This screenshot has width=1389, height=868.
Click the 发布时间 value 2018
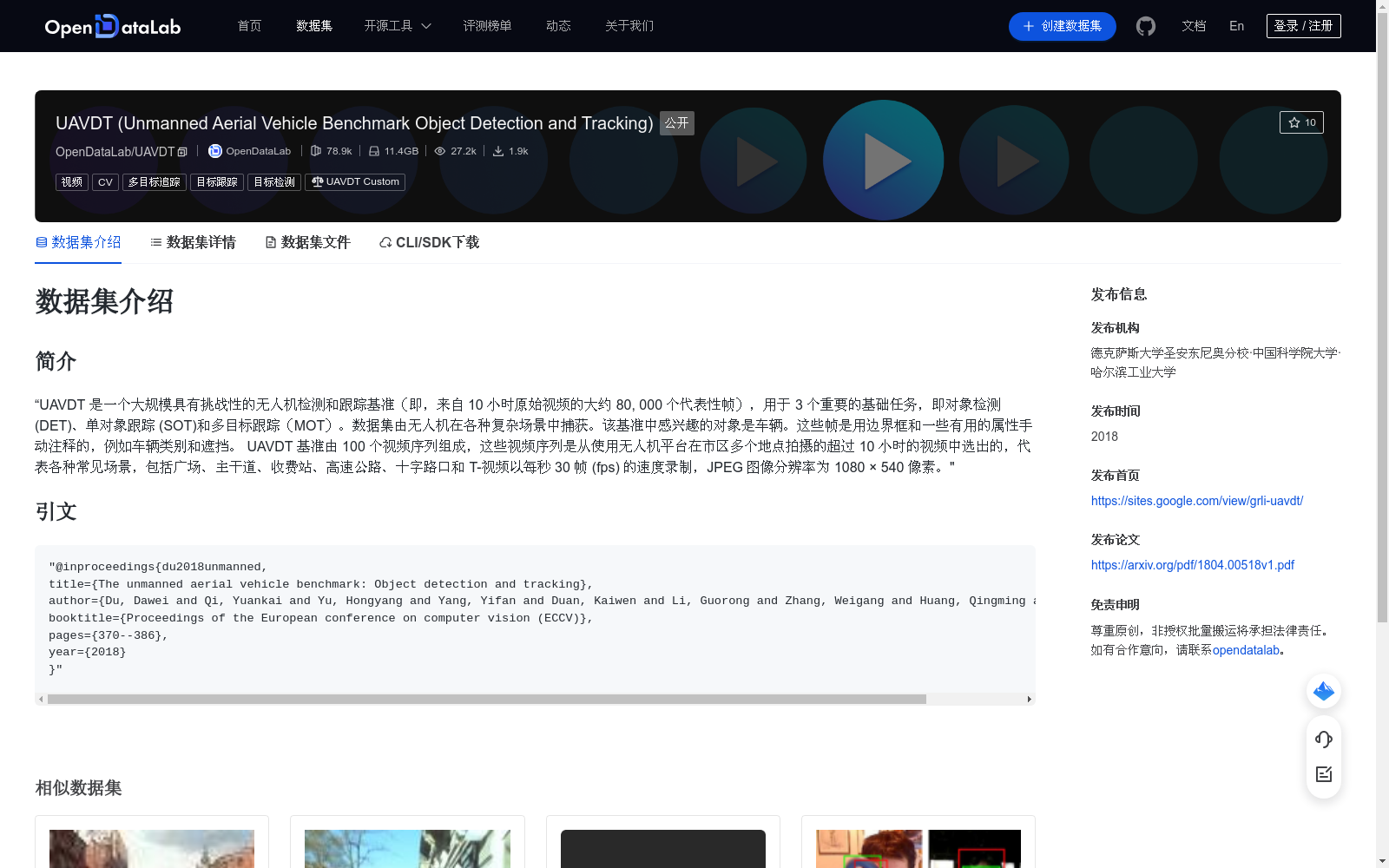(1104, 437)
